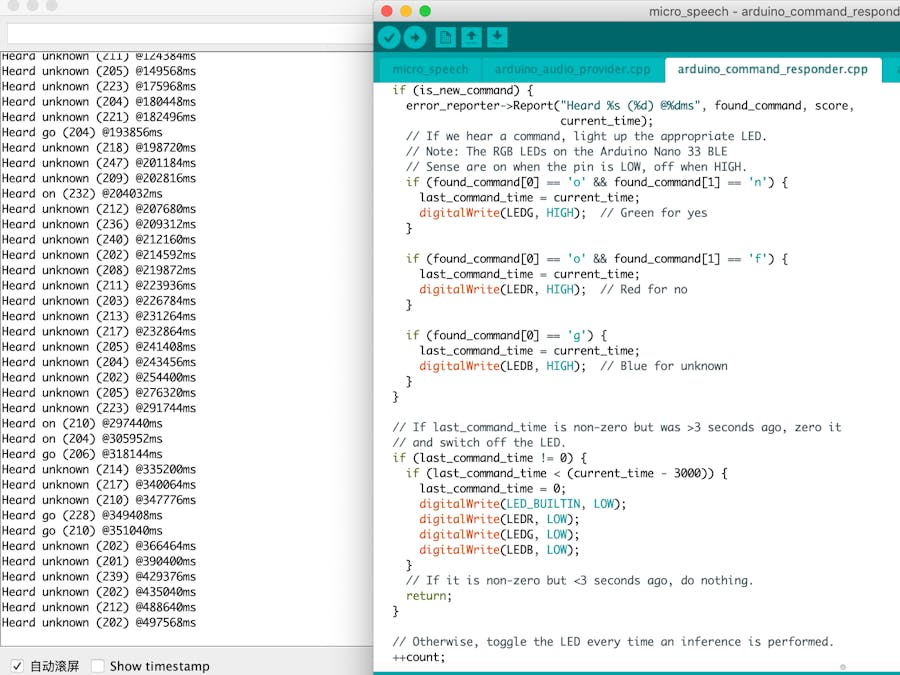Image resolution: width=900 pixels, height=675 pixels.
Task: Enable the Show timestamp checkbox
Action: click(x=97, y=664)
